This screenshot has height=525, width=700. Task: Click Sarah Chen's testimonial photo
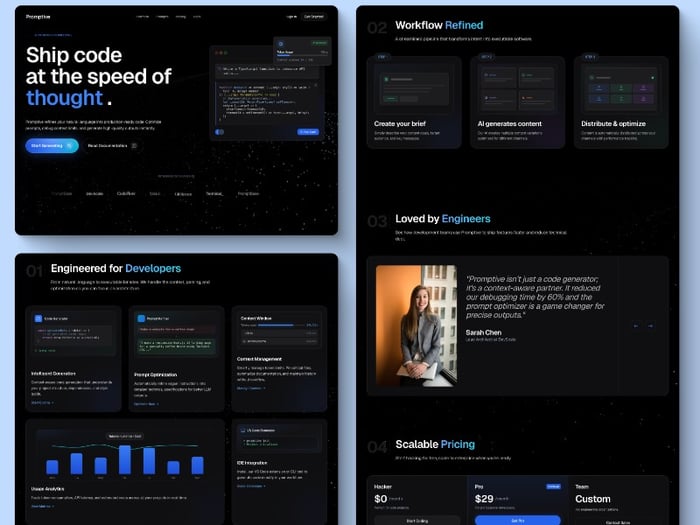point(416,325)
